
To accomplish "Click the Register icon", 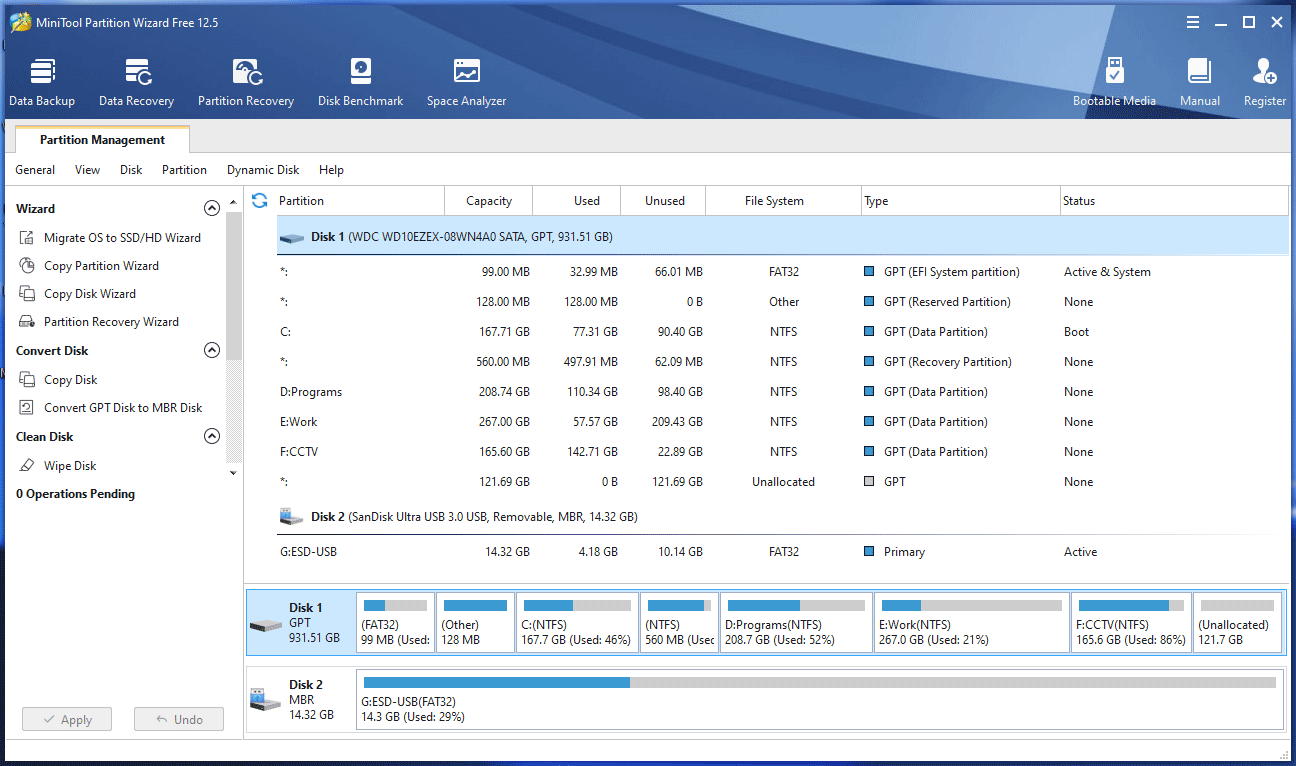I will click(x=1264, y=72).
